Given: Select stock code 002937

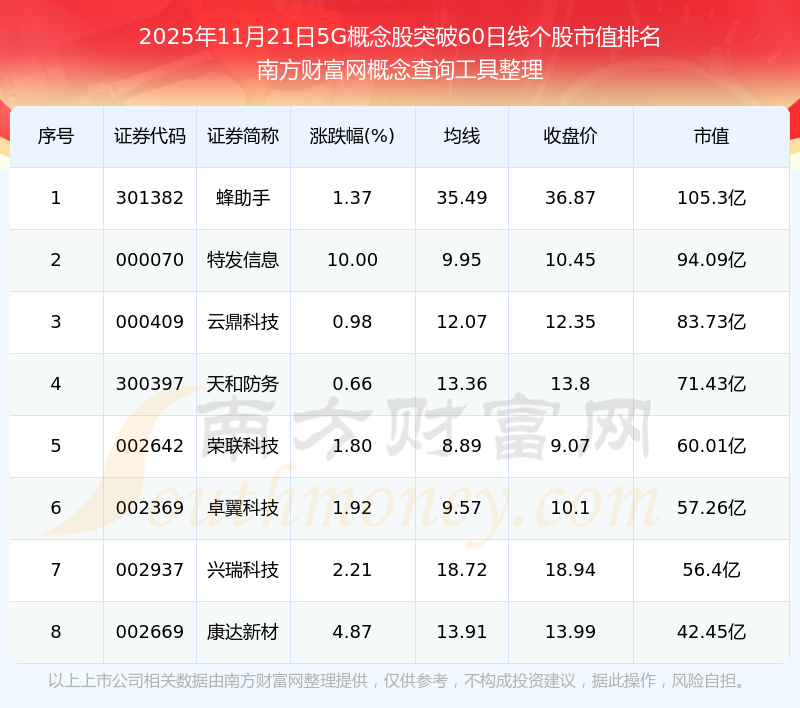Looking at the screenshot, I should (149, 570).
